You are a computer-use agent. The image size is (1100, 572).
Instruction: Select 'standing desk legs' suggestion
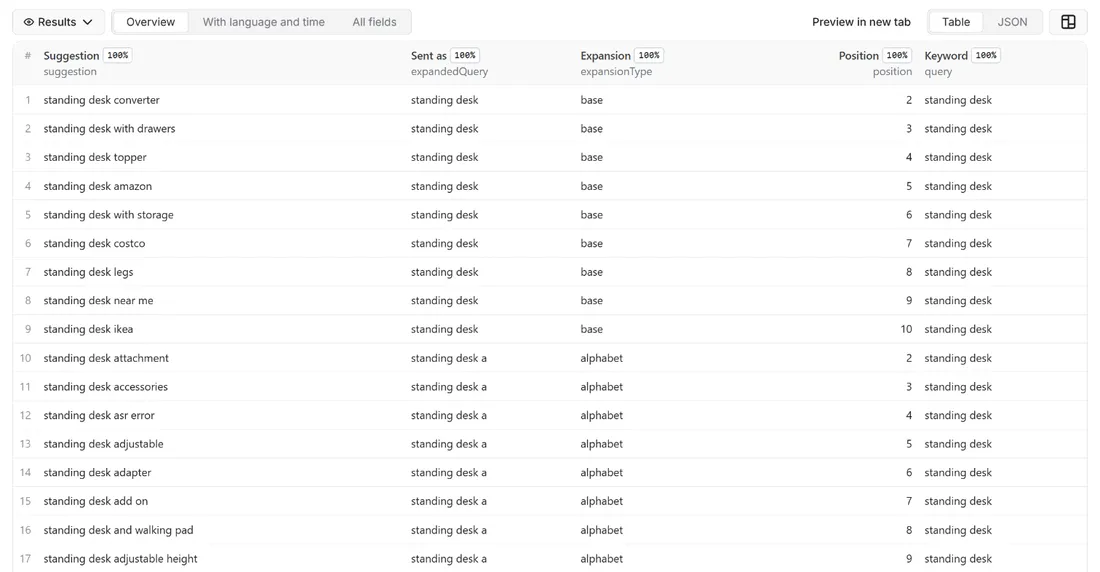tap(88, 272)
